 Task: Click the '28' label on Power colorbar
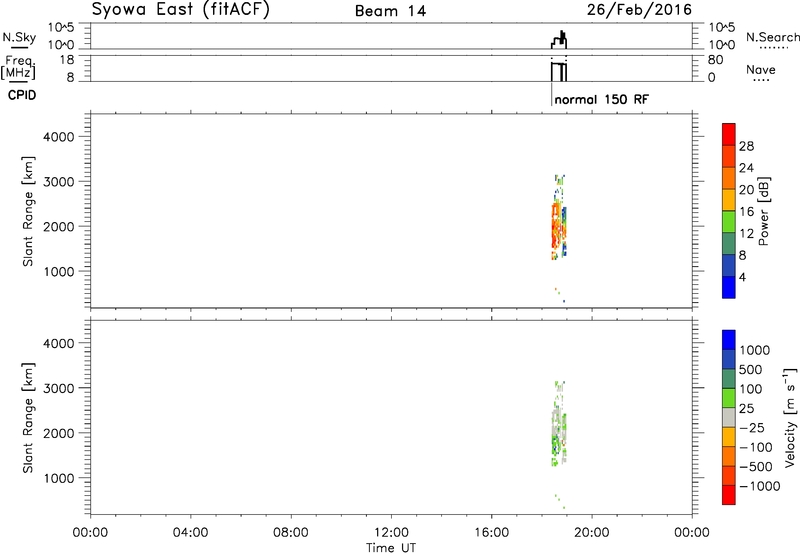tap(746, 146)
